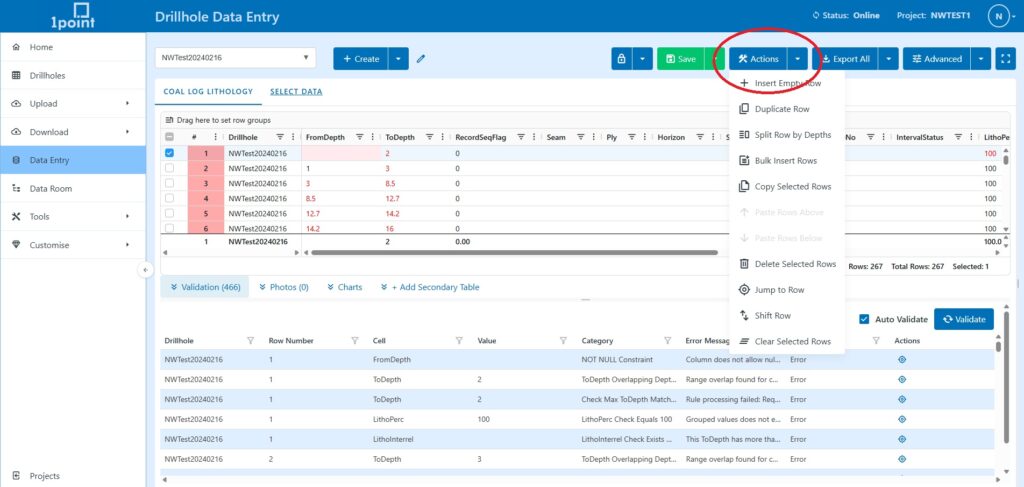Viewport: 1024px width, 487px height.
Task: Deselect row 1 checkbox in grid
Action: tap(169, 153)
